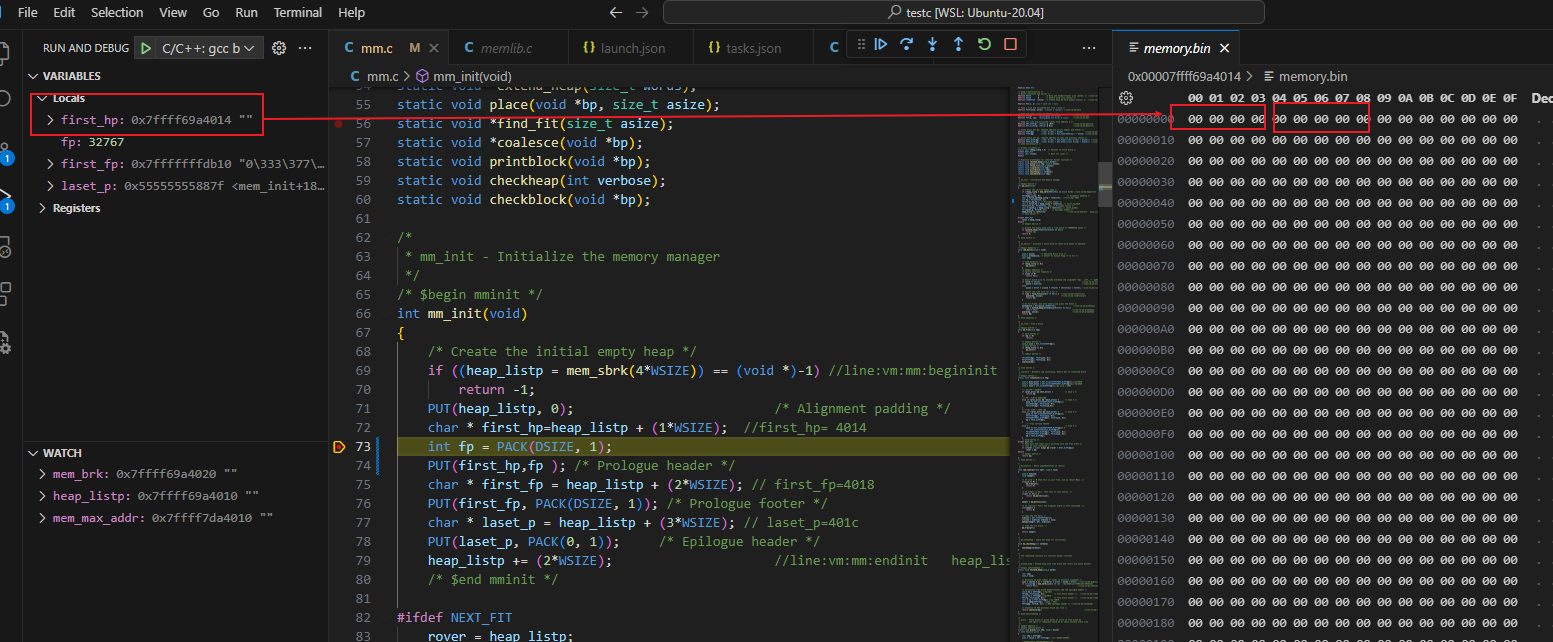Open launch.json via the gear icon

tap(279, 48)
